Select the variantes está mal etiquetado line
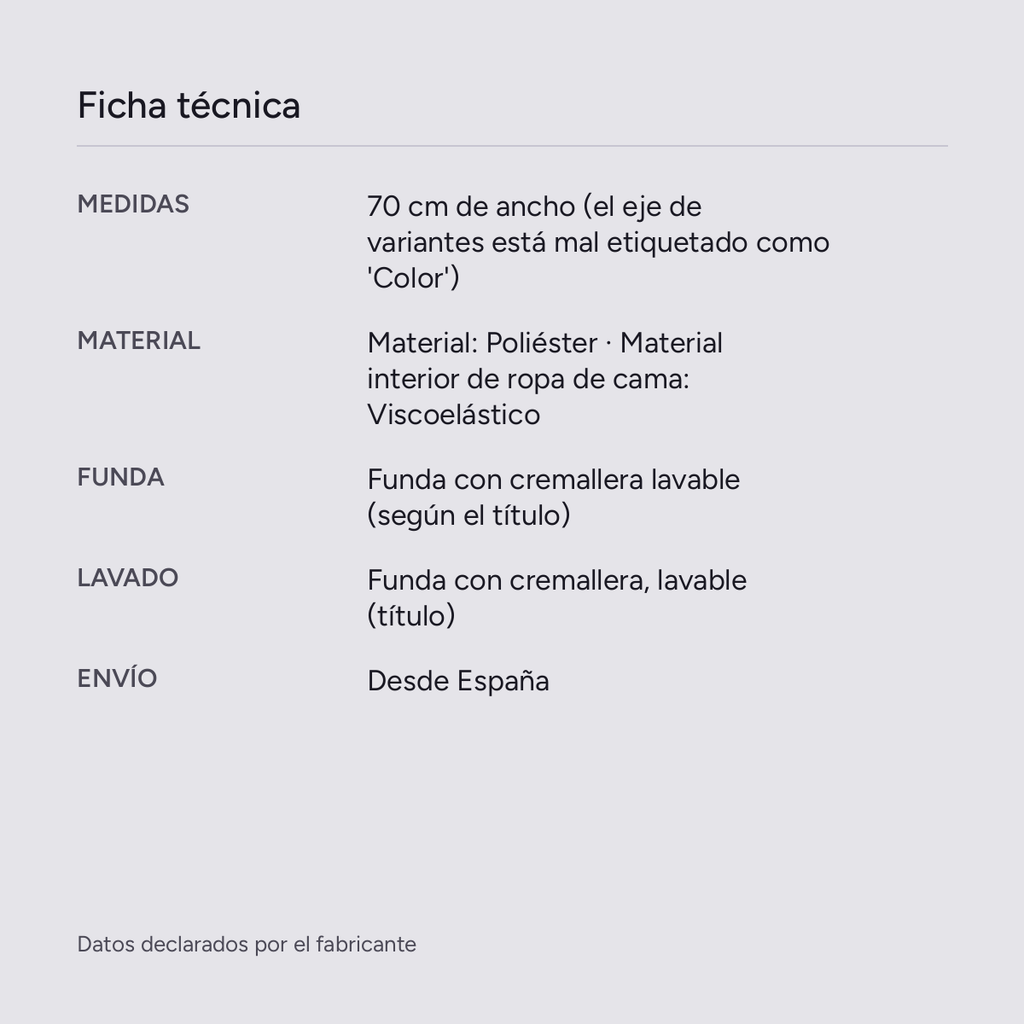The image size is (1024, 1024). (x=598, y=242)
